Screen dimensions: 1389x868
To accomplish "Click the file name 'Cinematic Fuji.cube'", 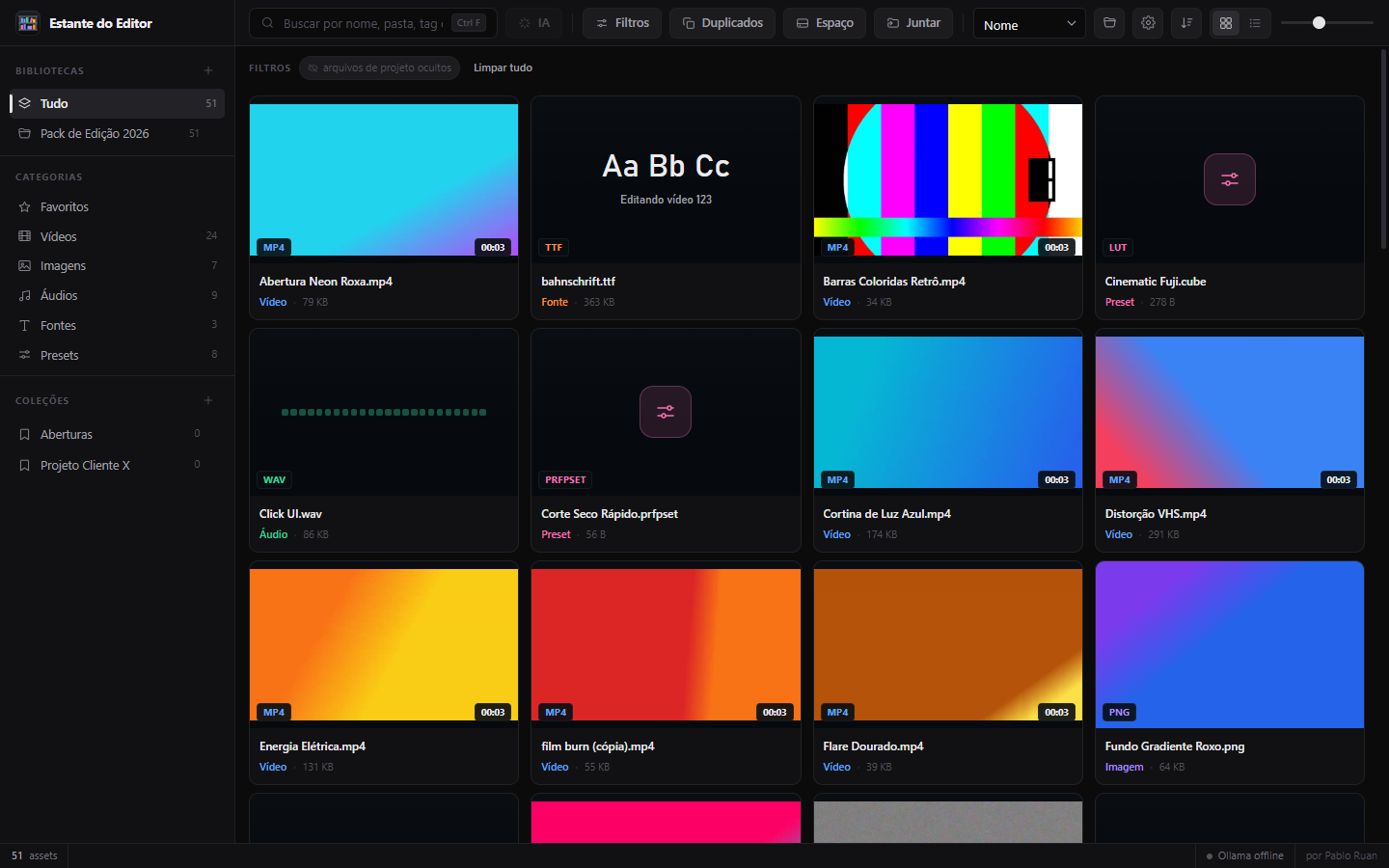I will [1156, 282].
